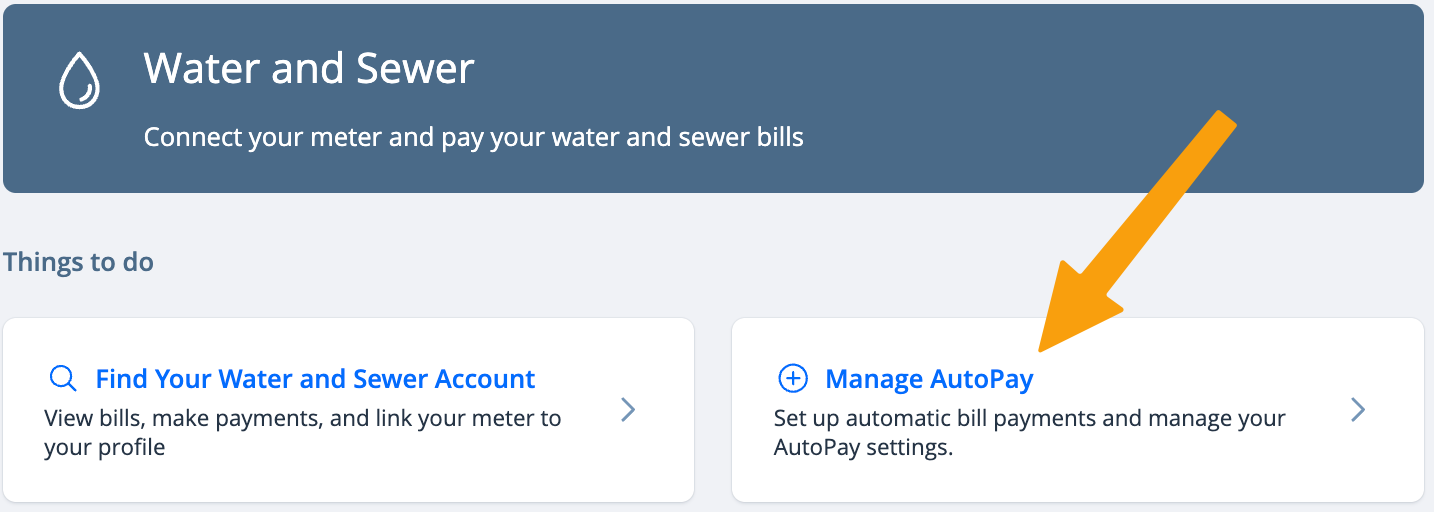Image resolution: width=1434 pixels, height=512 pixels.
Task: Click the 'Connect your meter and pay' subtitle
Action: (x=473, y=136)
